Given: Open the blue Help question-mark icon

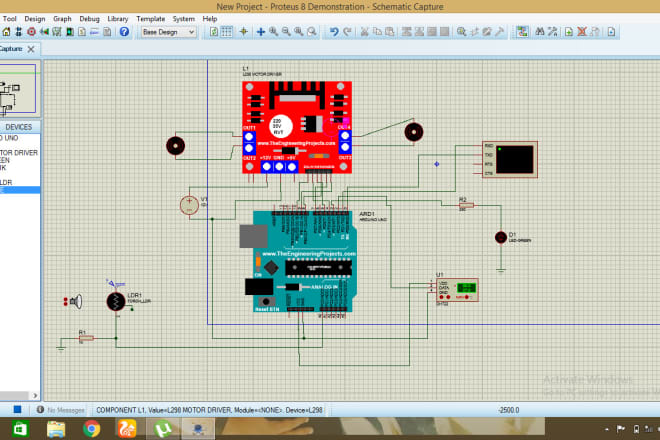Looking at the screenshot, I should 124,32.
